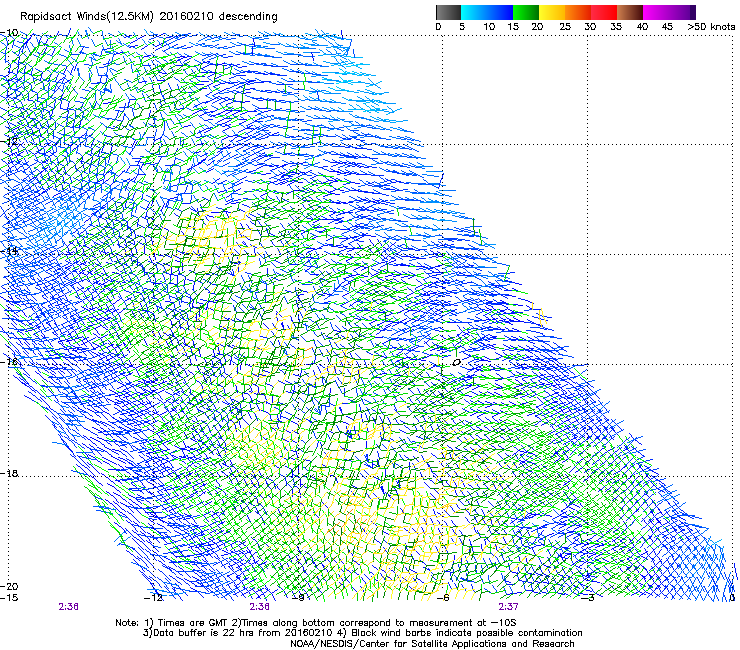
Task: Click the '-20' latitude label on left axis
Action: 10,586
